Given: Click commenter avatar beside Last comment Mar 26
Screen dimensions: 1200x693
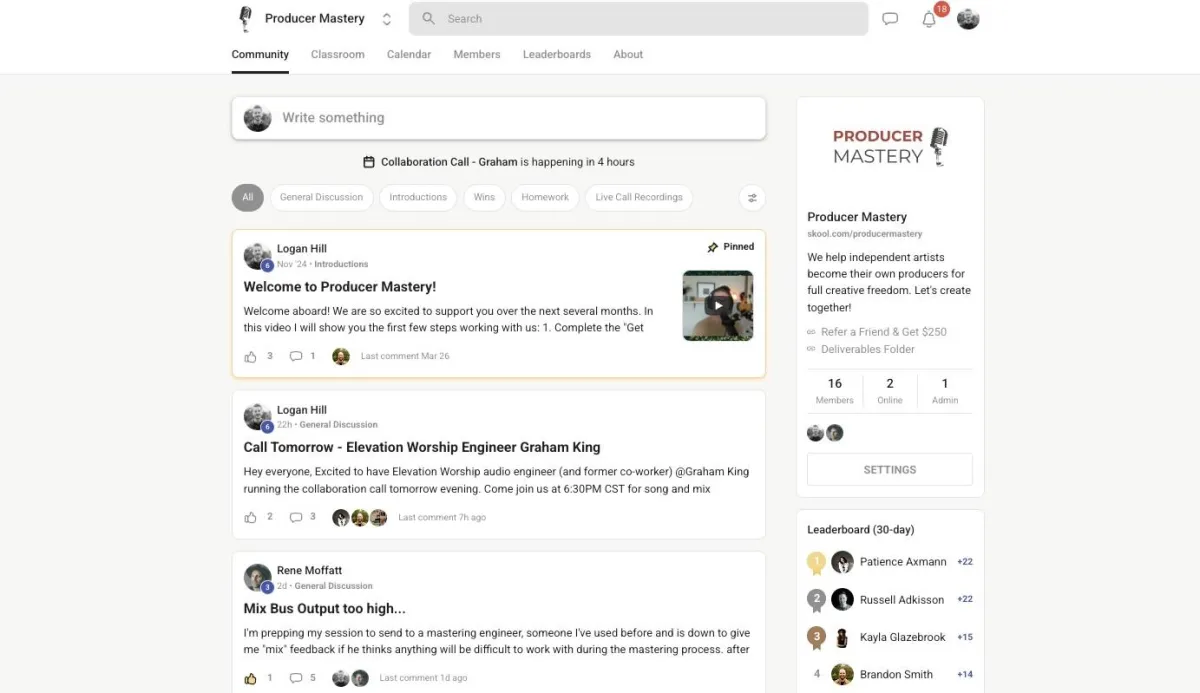Looking at the screenshot, I should click(x=341, y=356).
